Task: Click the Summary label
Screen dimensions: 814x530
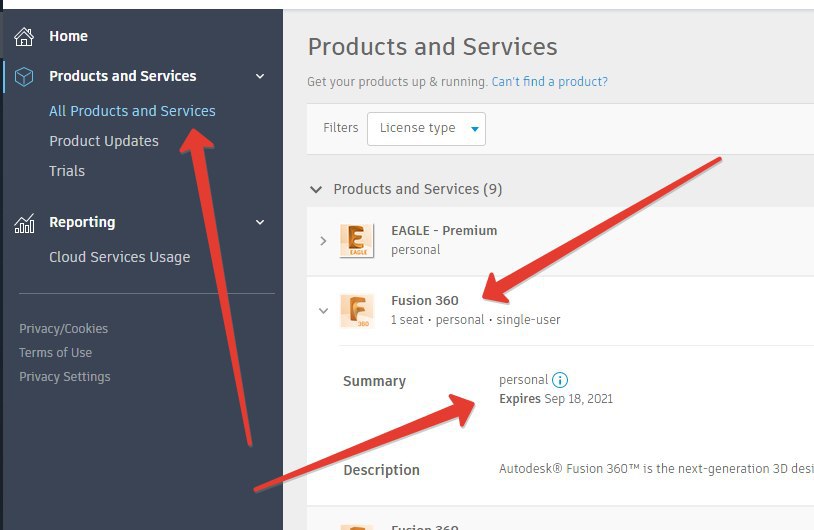Action: [374, 381]
